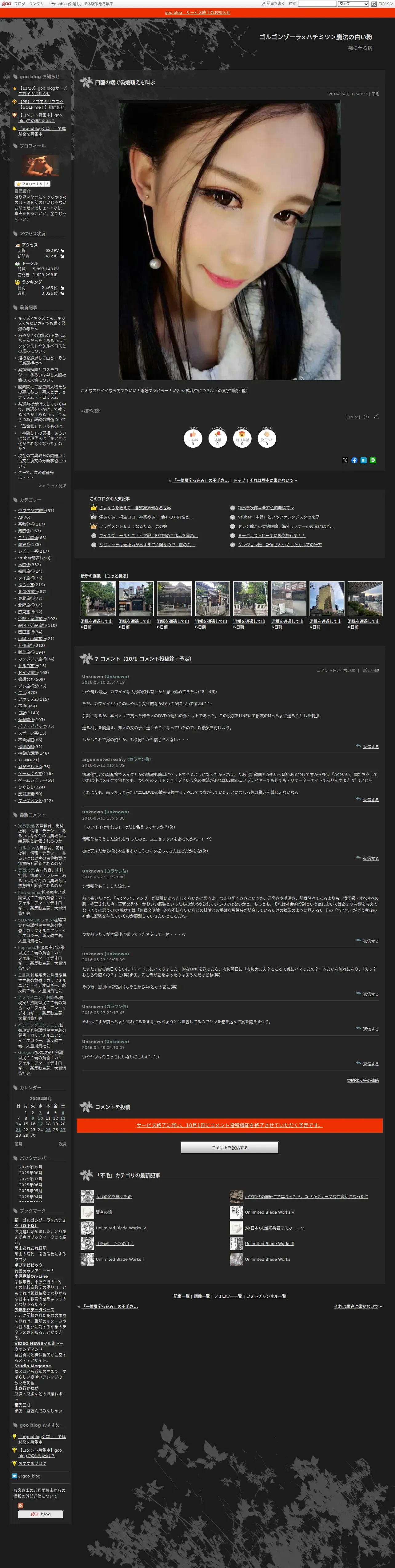Image resolution: width=395 pixels, height=1568 pixels.
Task: Click the フォローする follow button
Action: [32, 183]
